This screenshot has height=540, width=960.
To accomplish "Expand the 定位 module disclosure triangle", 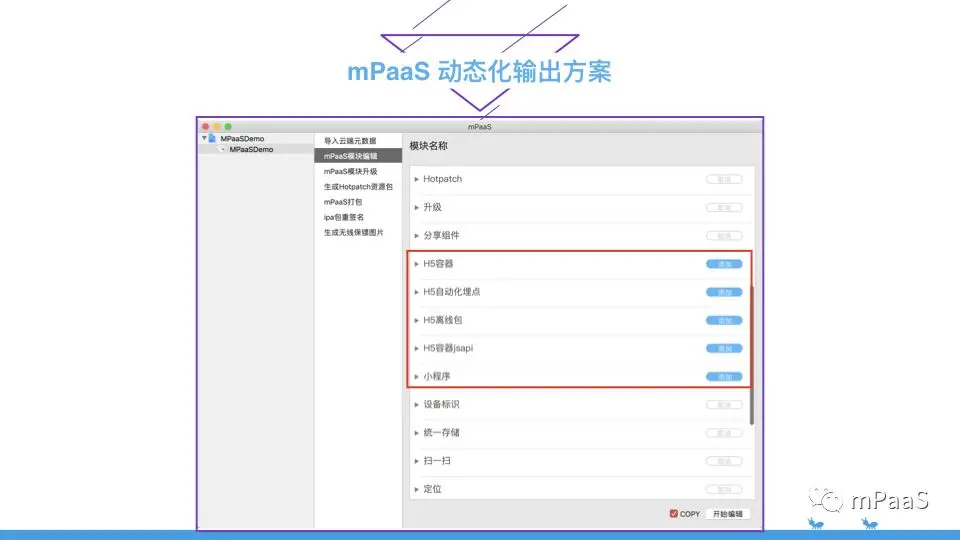I will click(416, 489).
